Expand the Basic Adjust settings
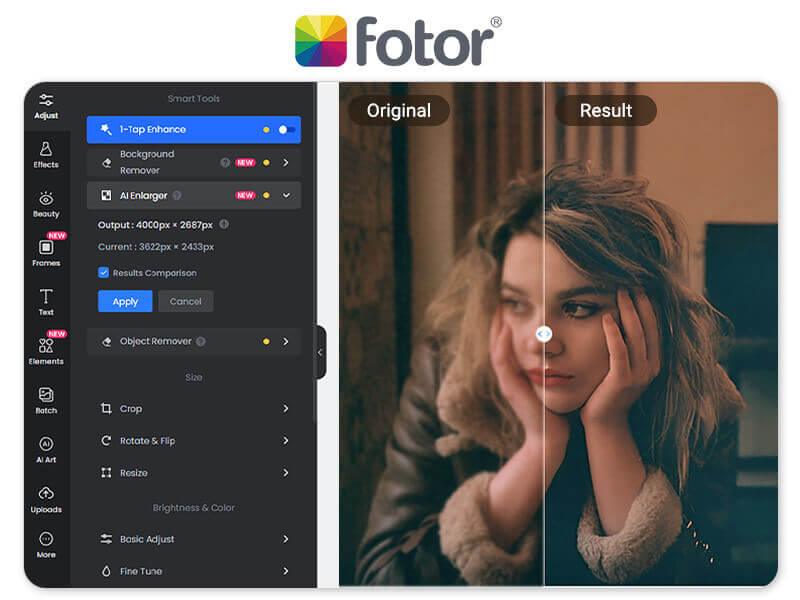Image resolution: width=800 pixels, height=600 pixels. [x=286, y=539]
